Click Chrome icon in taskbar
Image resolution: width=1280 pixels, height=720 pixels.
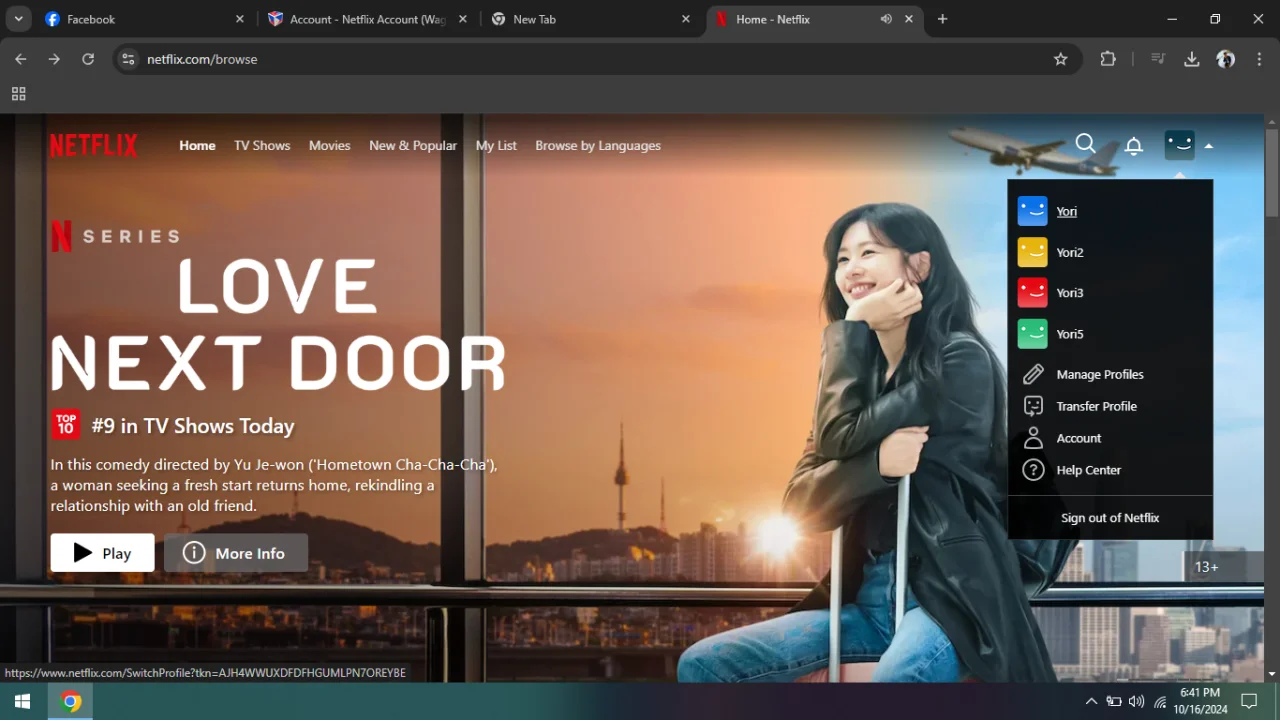pos(71,701)
